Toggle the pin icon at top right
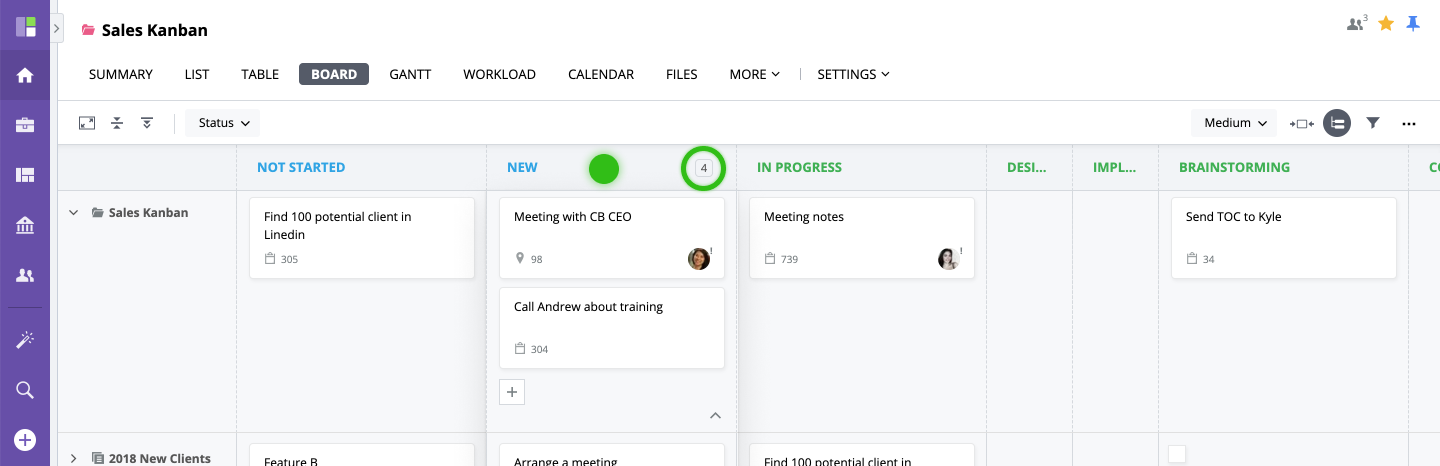Screen dimensions: 1440x466 [1413, 23]
